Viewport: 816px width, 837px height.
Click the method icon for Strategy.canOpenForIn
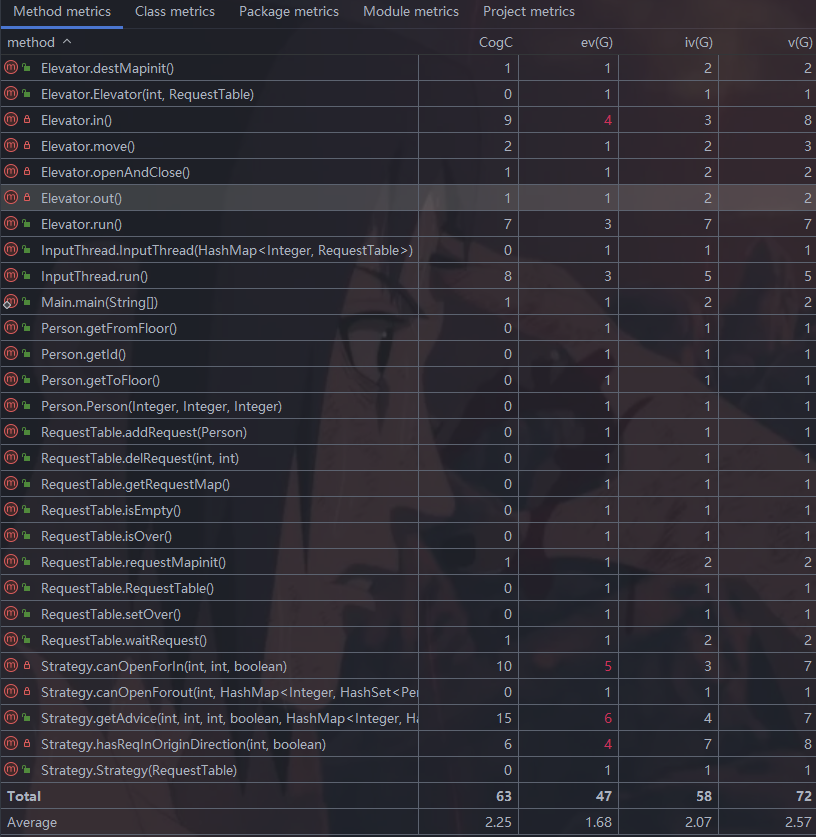pyautogui.click(x=12, y=666)
